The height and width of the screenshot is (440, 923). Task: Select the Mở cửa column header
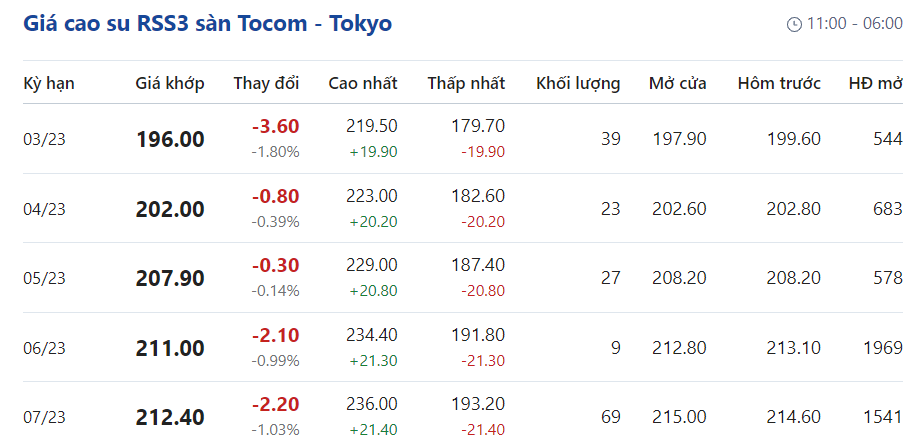pos(677,84)
